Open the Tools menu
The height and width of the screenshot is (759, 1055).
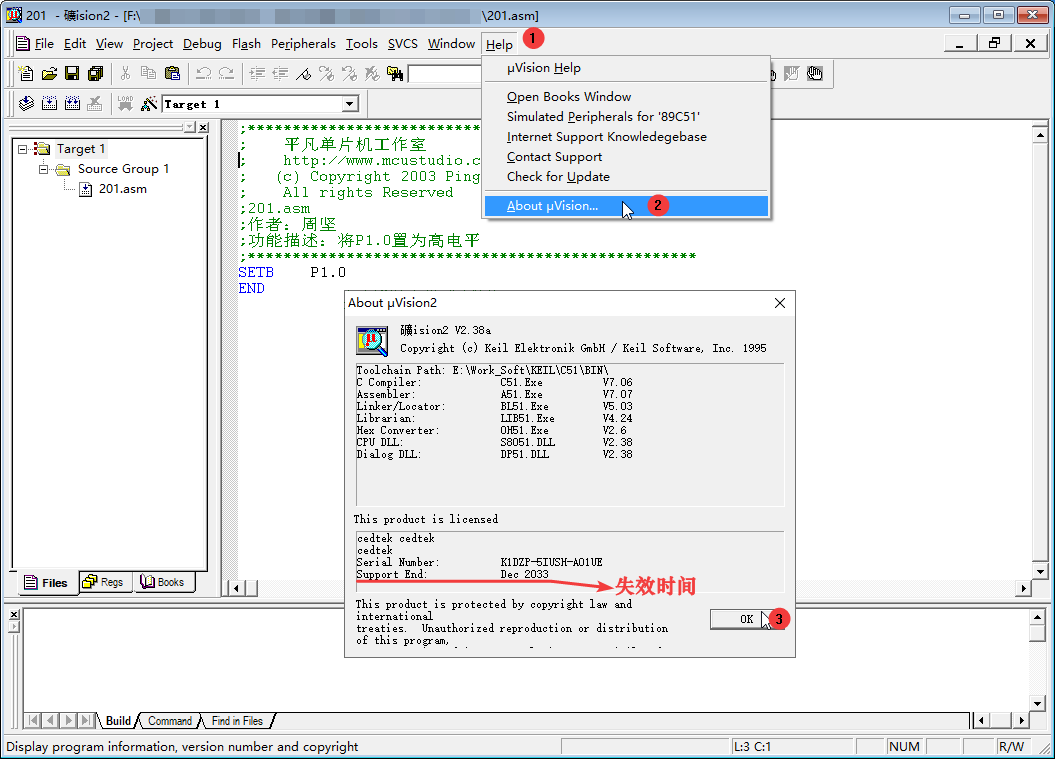click(x=361, y=44)
